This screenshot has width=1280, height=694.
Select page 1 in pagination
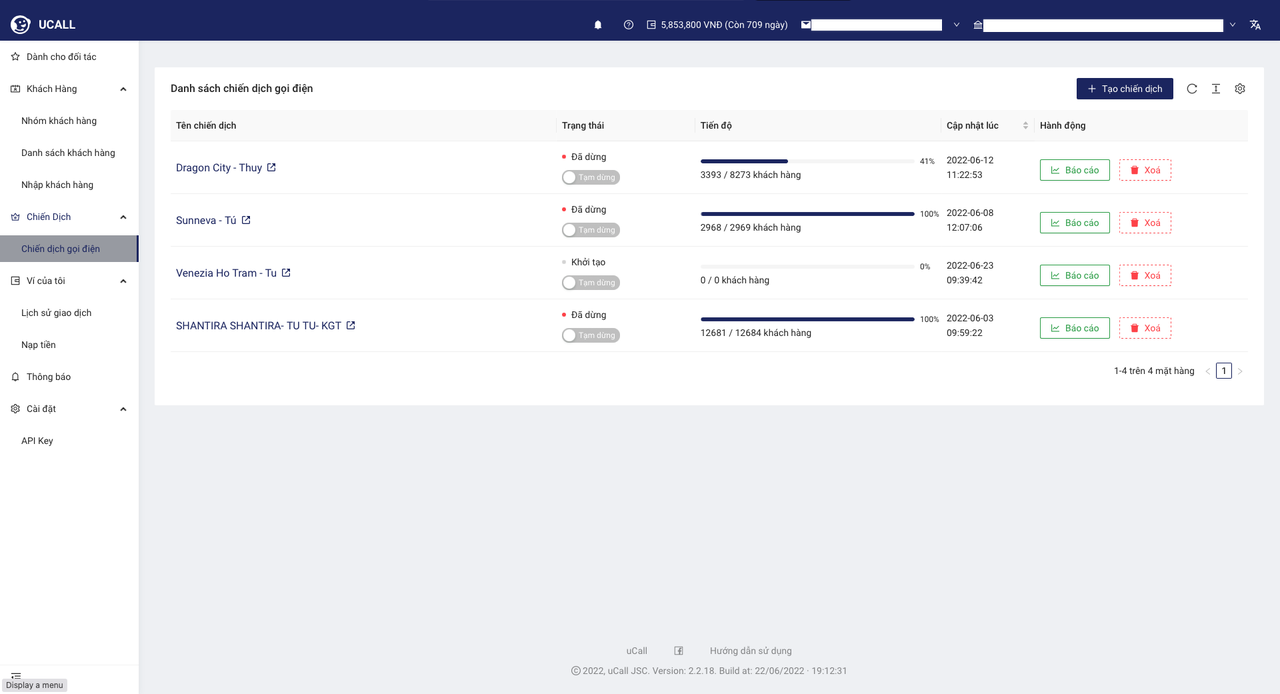click(x=1224, y=371)
